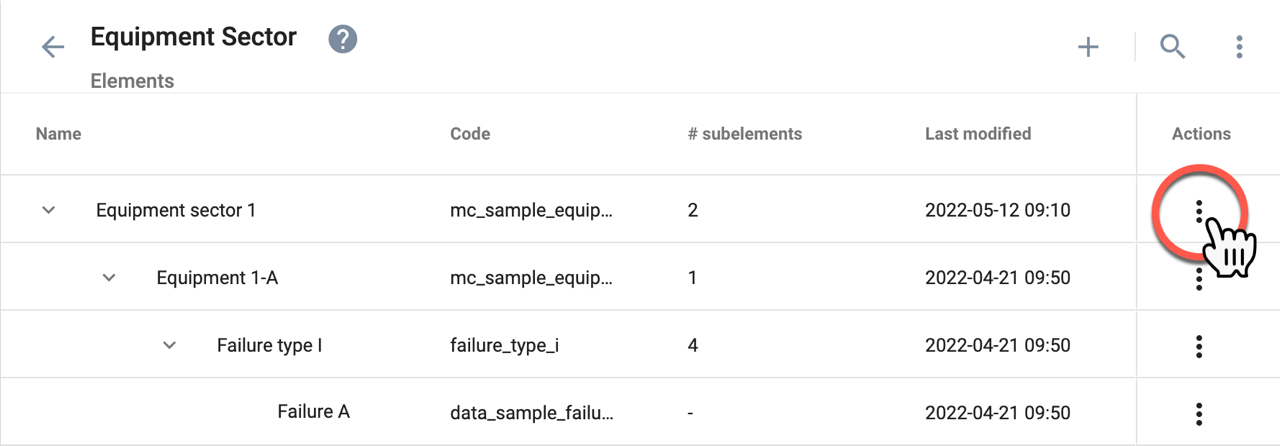Sort by Last modified column header
Viewport: 1280px width, 446px height.
coord(978,133)
